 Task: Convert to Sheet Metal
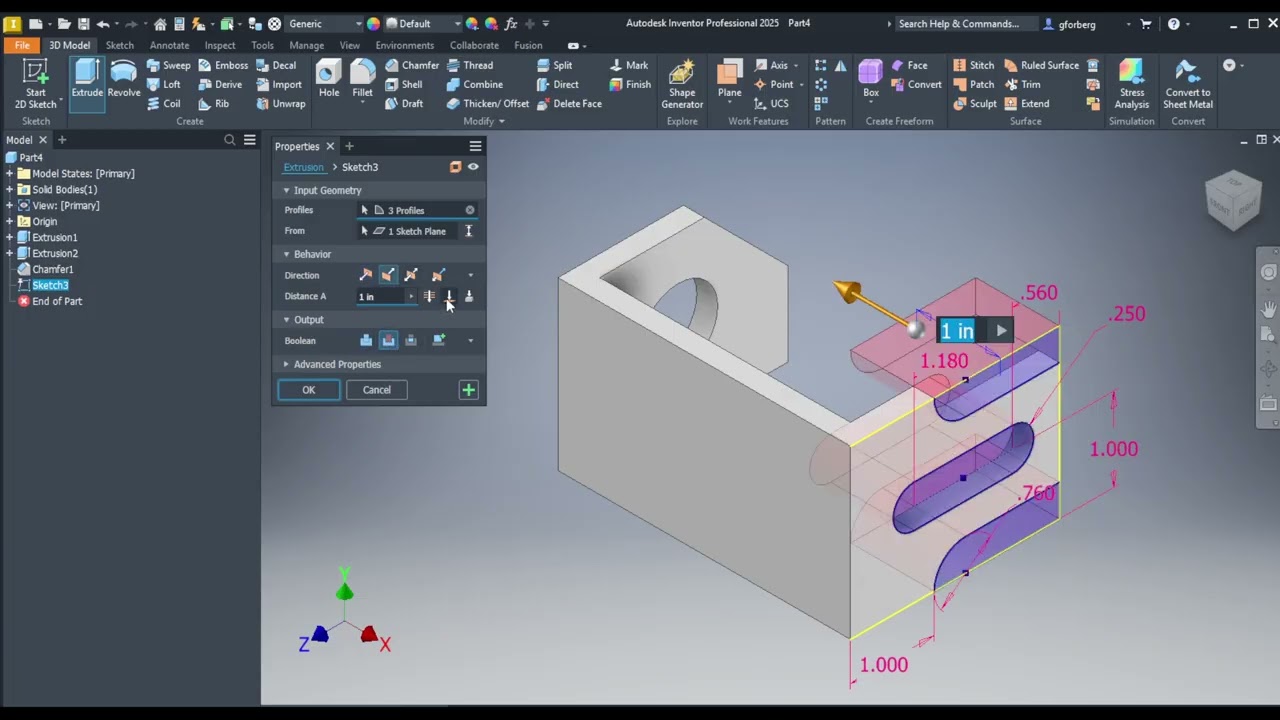click(x=1188, y=84)
